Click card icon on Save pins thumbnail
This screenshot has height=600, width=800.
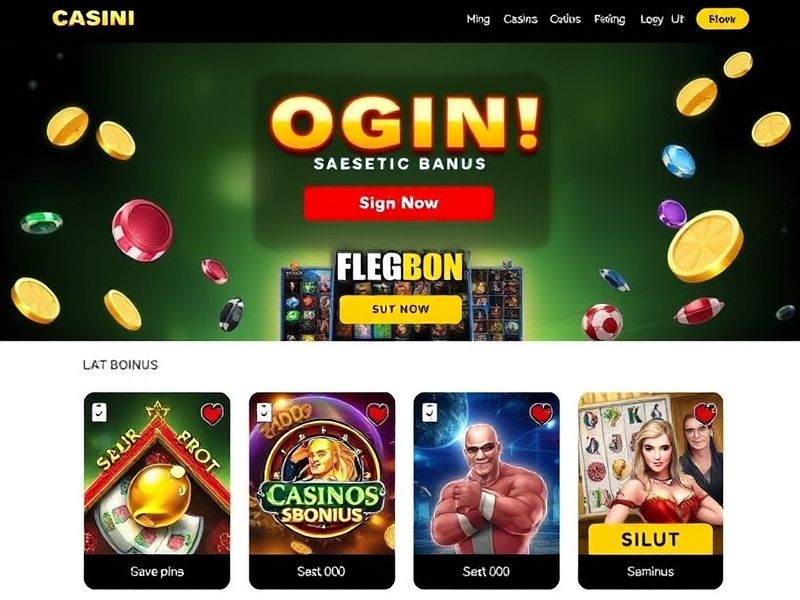coord(99,412)
